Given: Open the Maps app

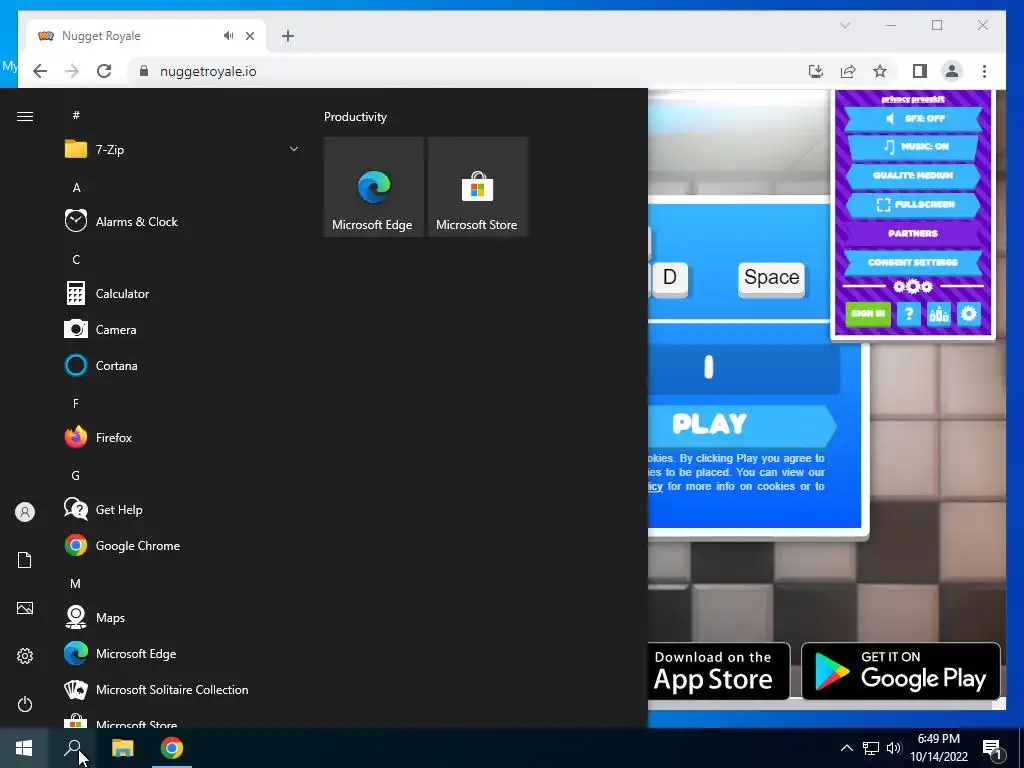Looking at the screenshot, I should click(182, 618).
